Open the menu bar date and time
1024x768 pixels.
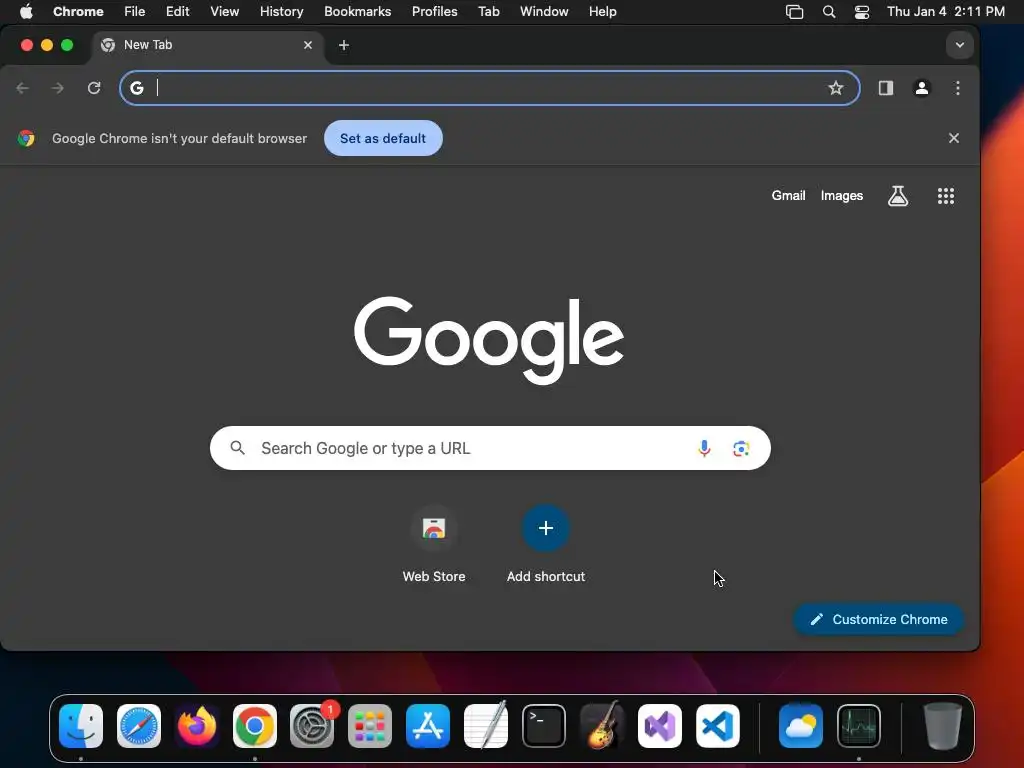946,11
